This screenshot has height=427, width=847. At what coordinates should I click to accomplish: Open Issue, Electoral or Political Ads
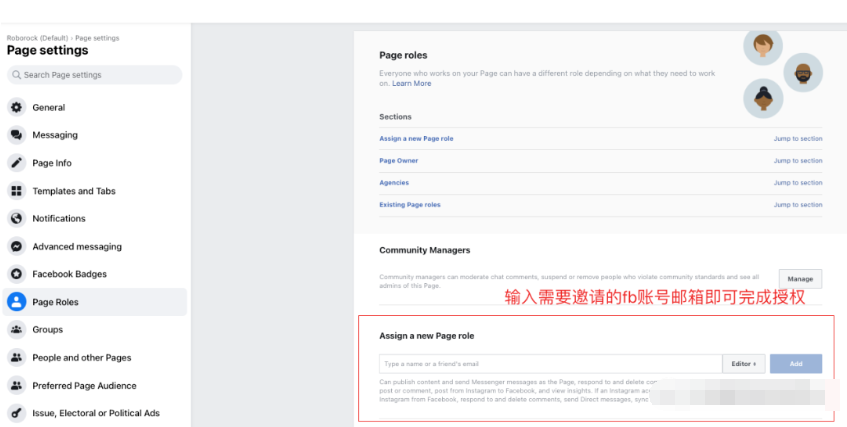click(x=95, y=413)
